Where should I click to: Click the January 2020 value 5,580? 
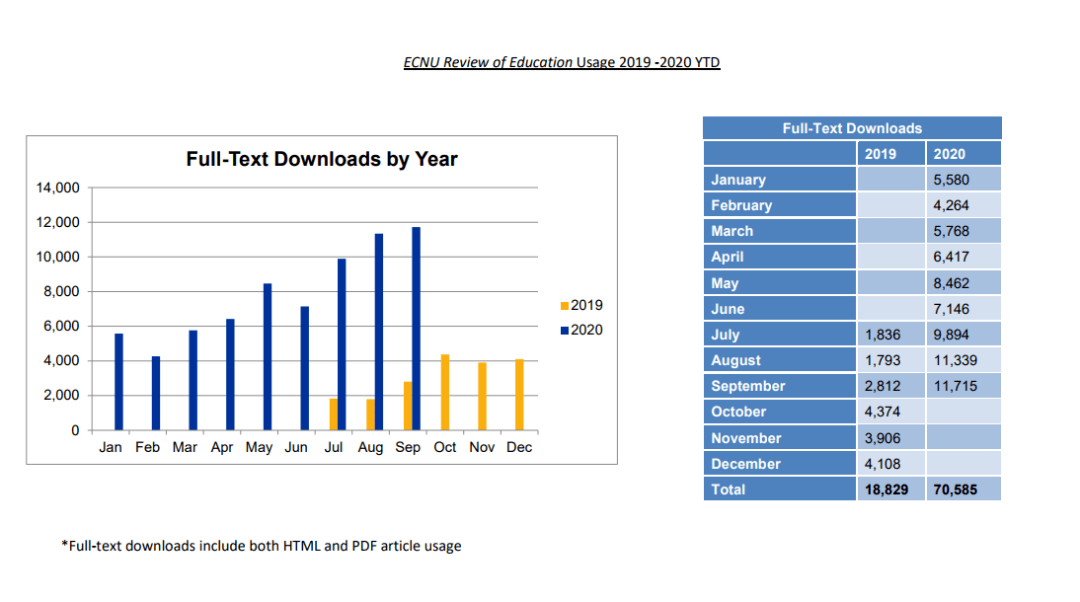951,180
